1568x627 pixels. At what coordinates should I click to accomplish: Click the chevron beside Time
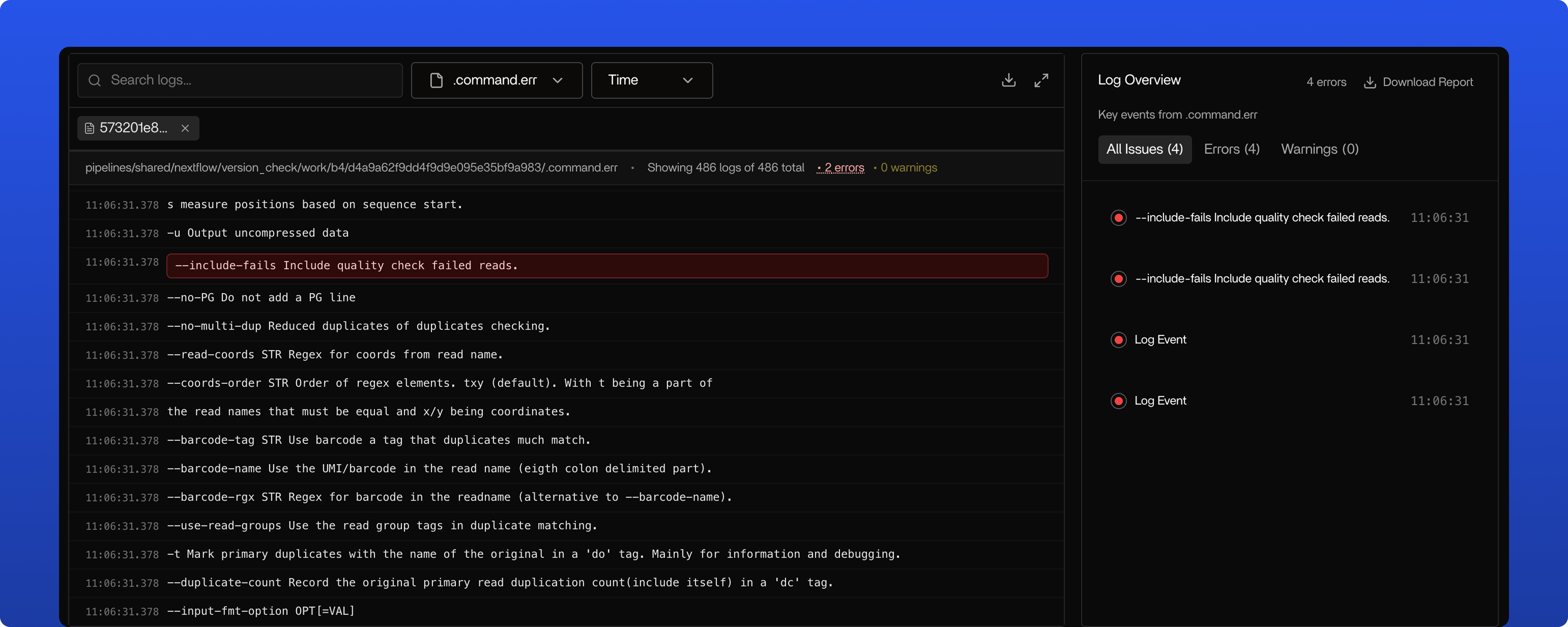(688, 80)
